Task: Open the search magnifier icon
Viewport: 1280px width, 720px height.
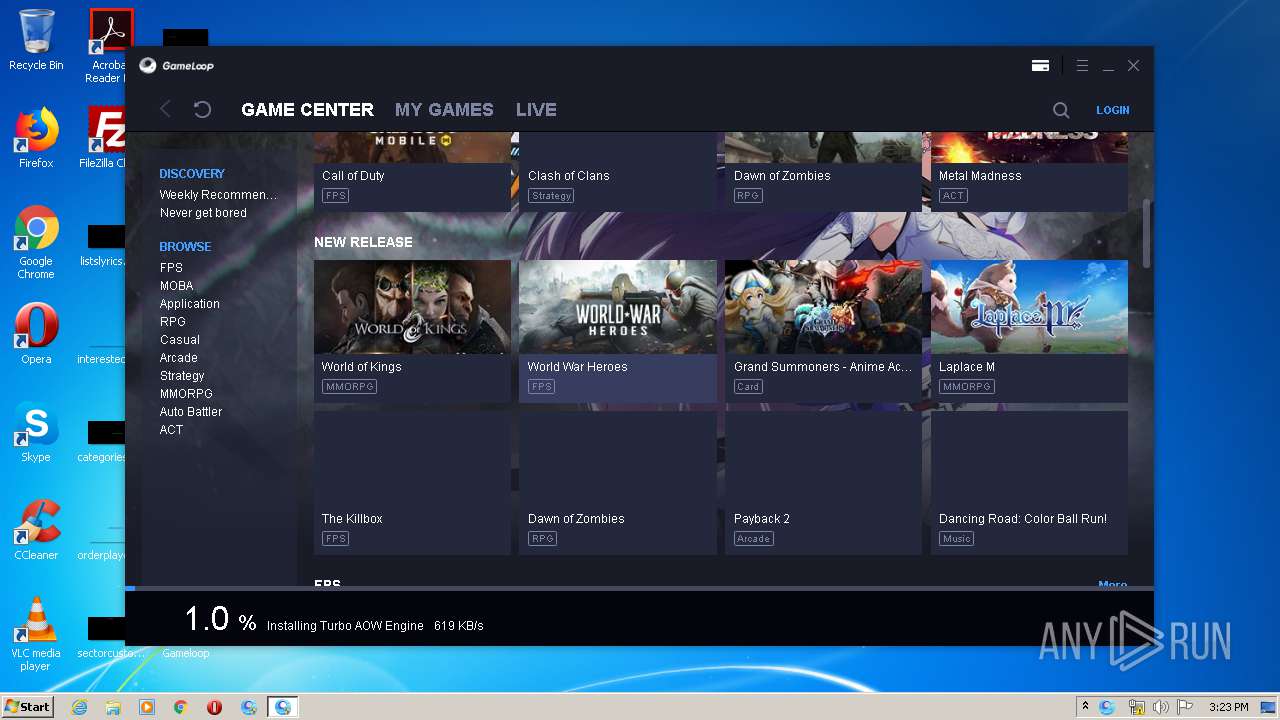Action: [x=1061, y=110]
